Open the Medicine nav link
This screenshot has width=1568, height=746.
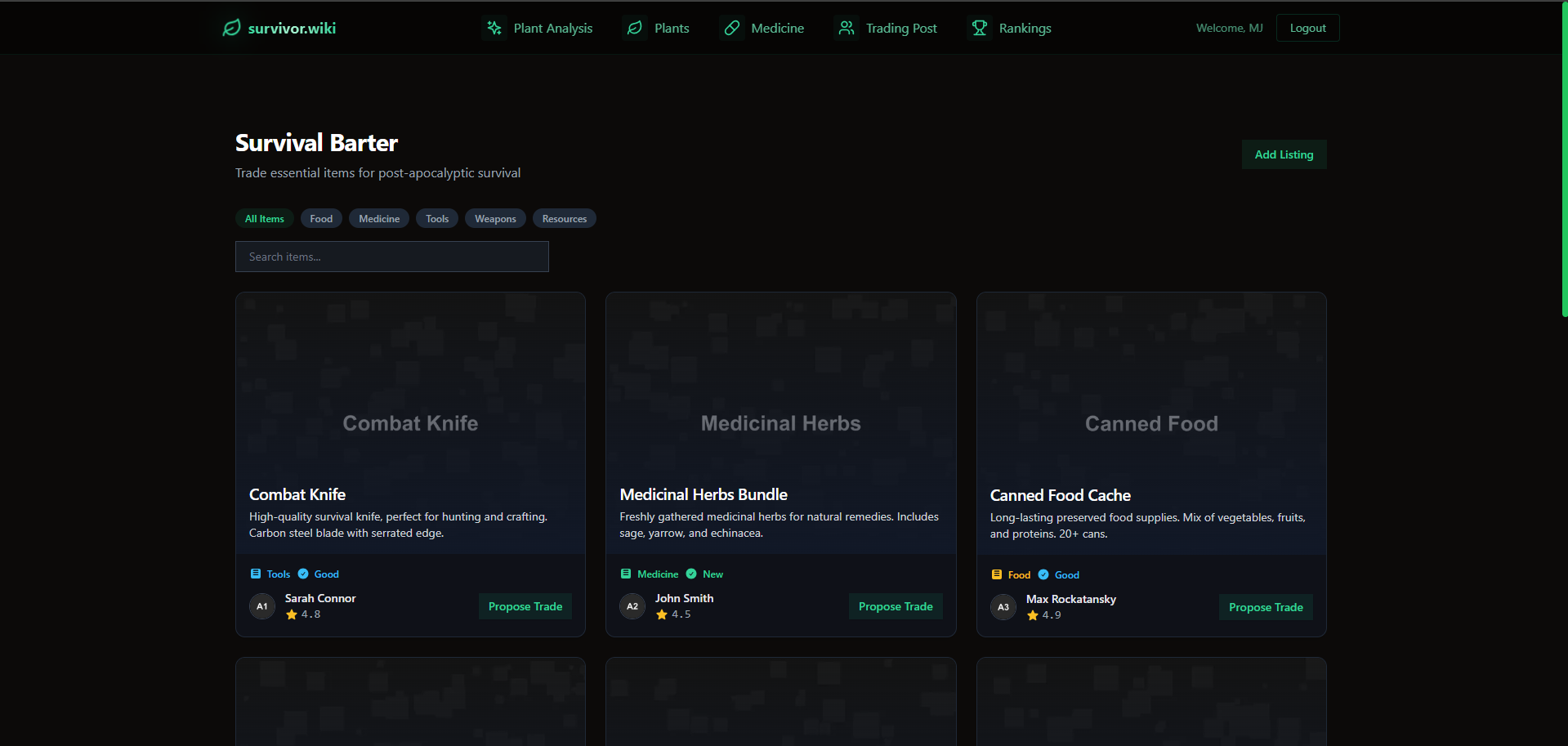tap(762, 28)
